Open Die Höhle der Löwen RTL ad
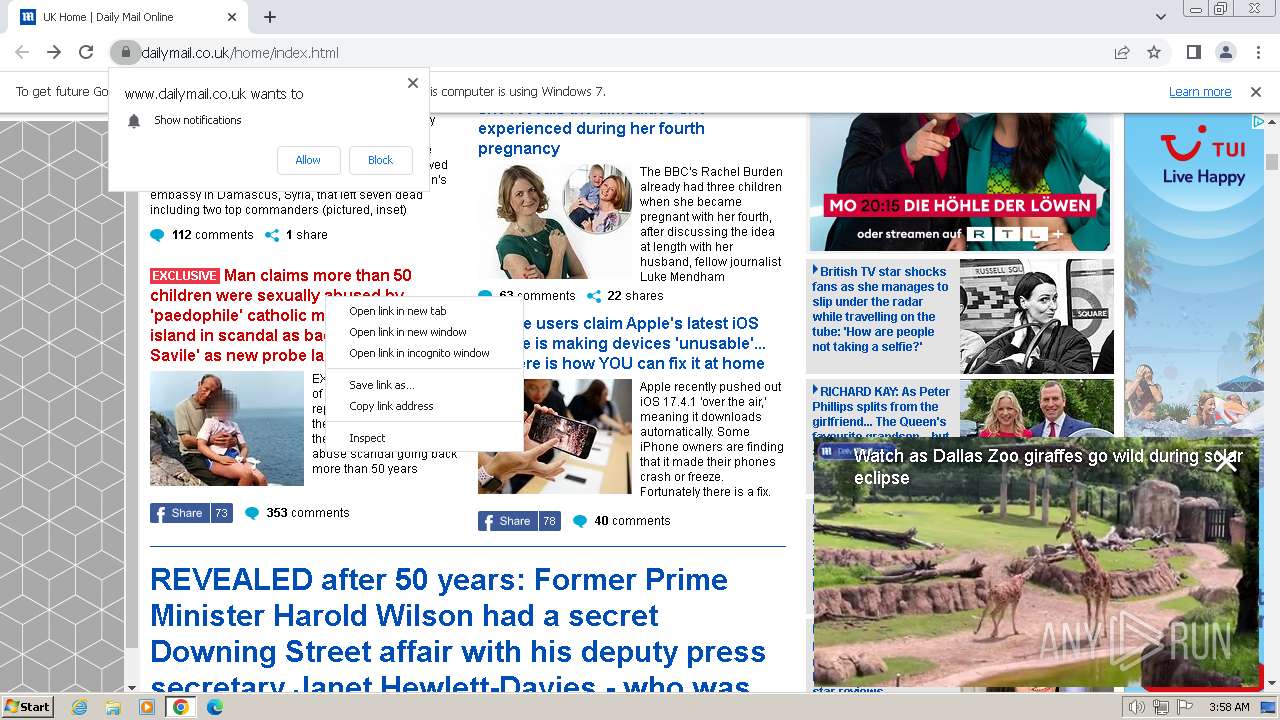Viewport: 1280px width, 720px height. 960,182
